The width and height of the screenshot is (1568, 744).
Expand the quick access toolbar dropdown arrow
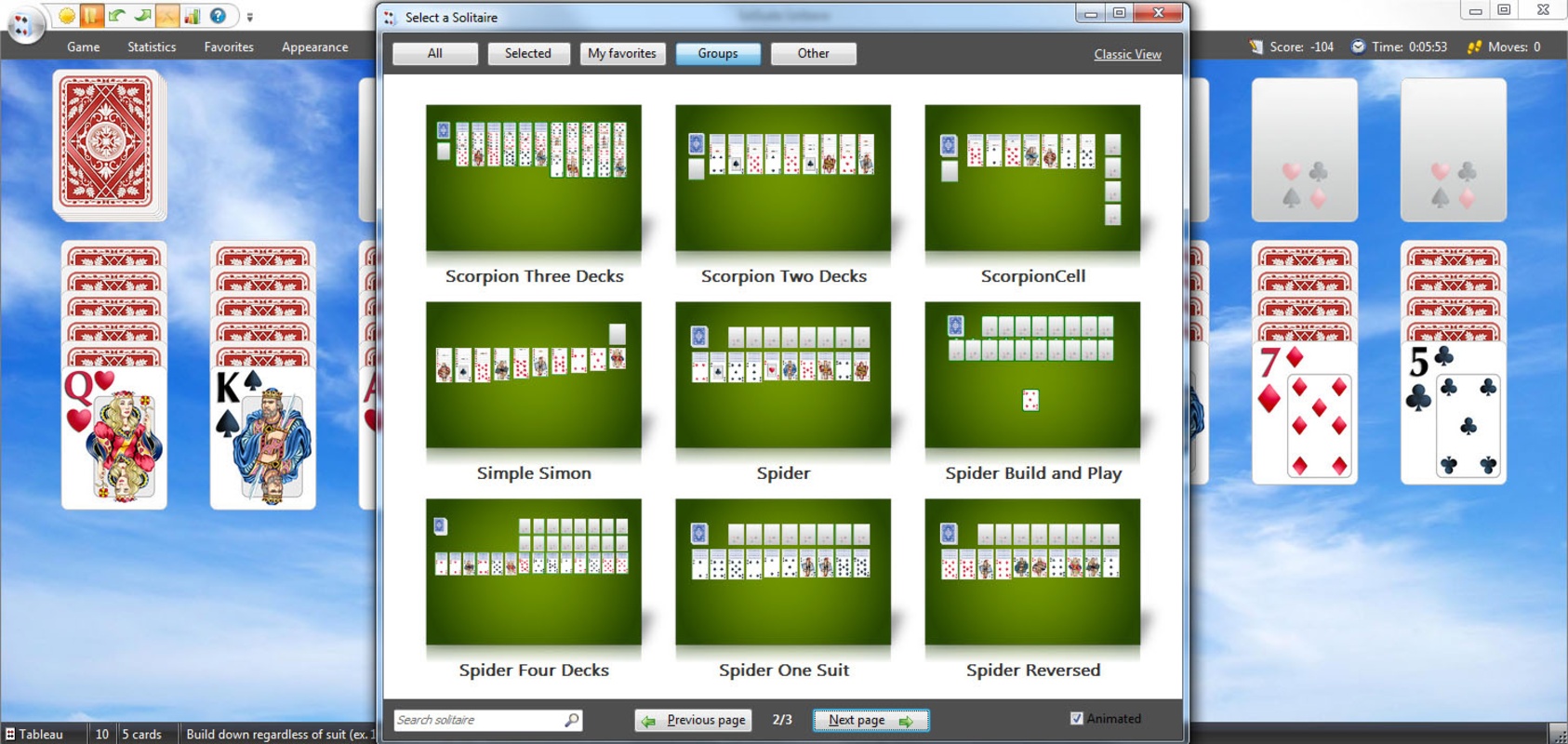(x=249, y=17)
